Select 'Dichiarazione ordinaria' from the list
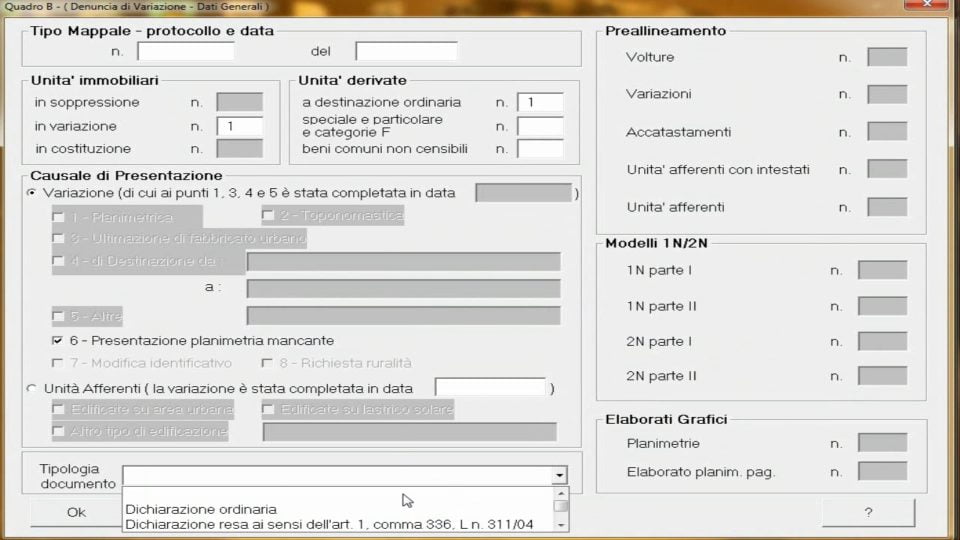The width and height of the screenshot is (960, 540). tap(201, 509)
